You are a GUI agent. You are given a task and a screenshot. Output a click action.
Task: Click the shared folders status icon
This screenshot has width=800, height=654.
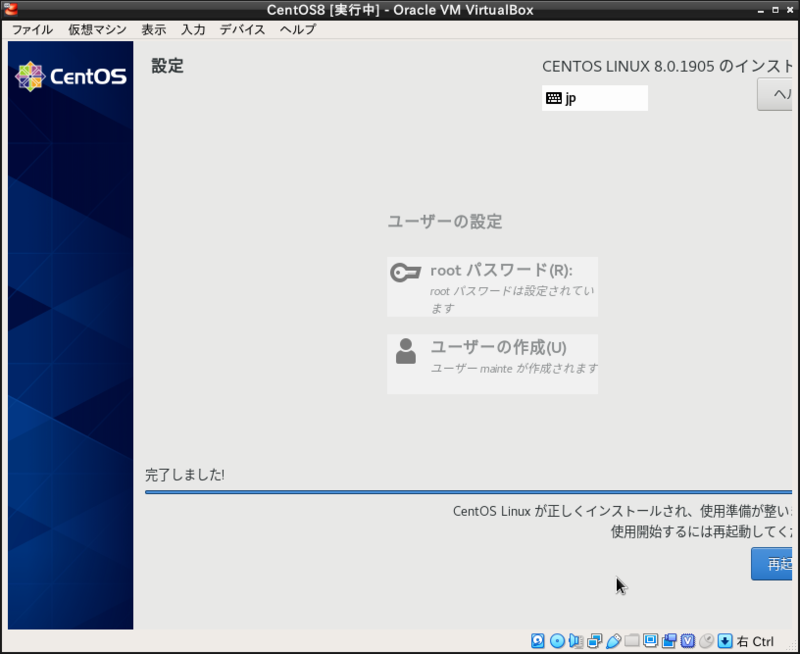tap(632, 640)
